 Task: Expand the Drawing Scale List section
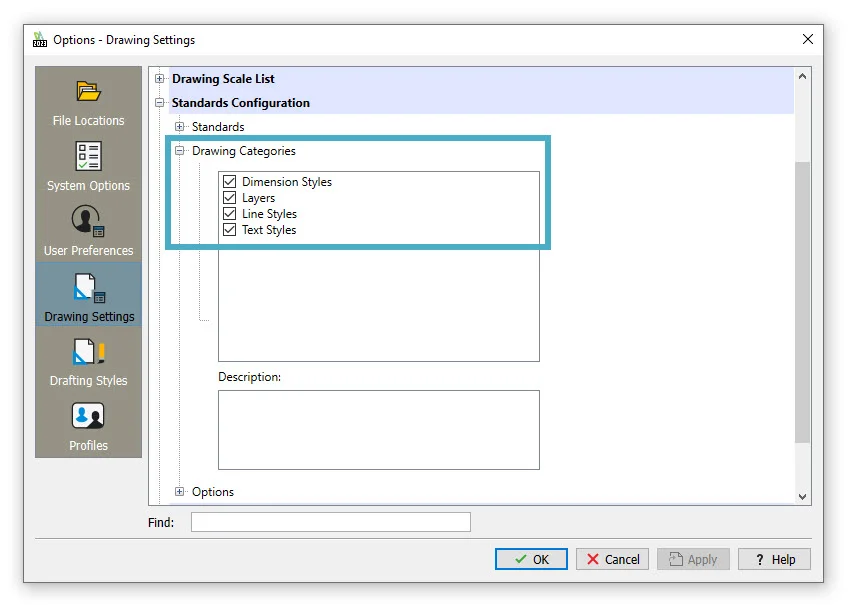(x=160, y=79)
